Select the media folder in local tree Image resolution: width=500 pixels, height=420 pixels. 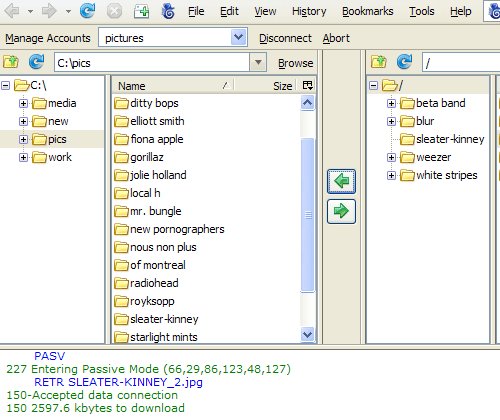click(54, 103)
